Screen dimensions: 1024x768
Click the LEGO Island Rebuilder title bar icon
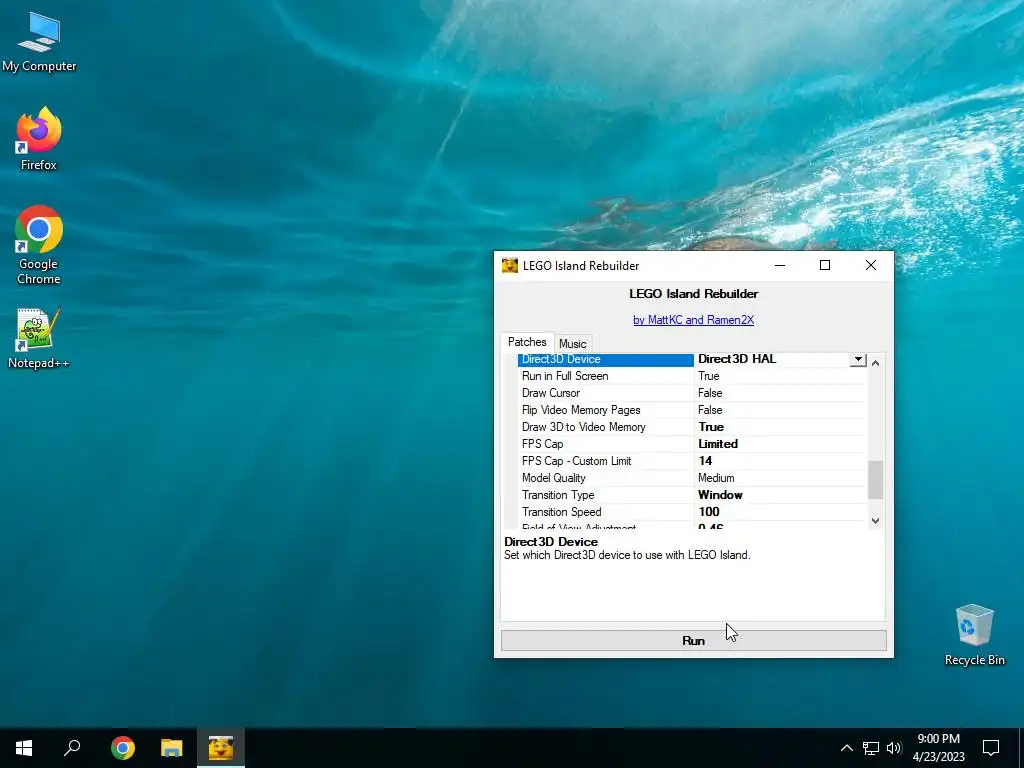(x=509, y=266)
